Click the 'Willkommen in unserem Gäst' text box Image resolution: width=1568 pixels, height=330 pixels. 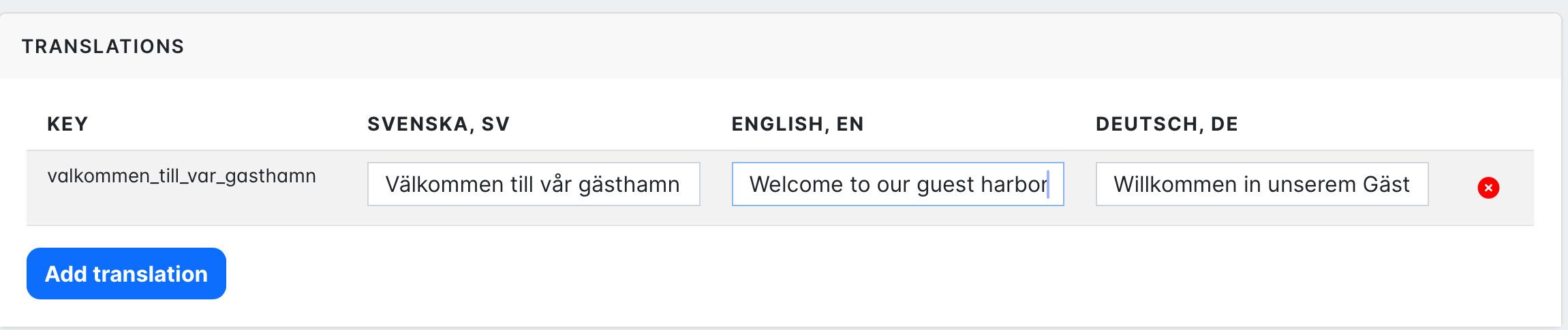[x=1261, y=184]
